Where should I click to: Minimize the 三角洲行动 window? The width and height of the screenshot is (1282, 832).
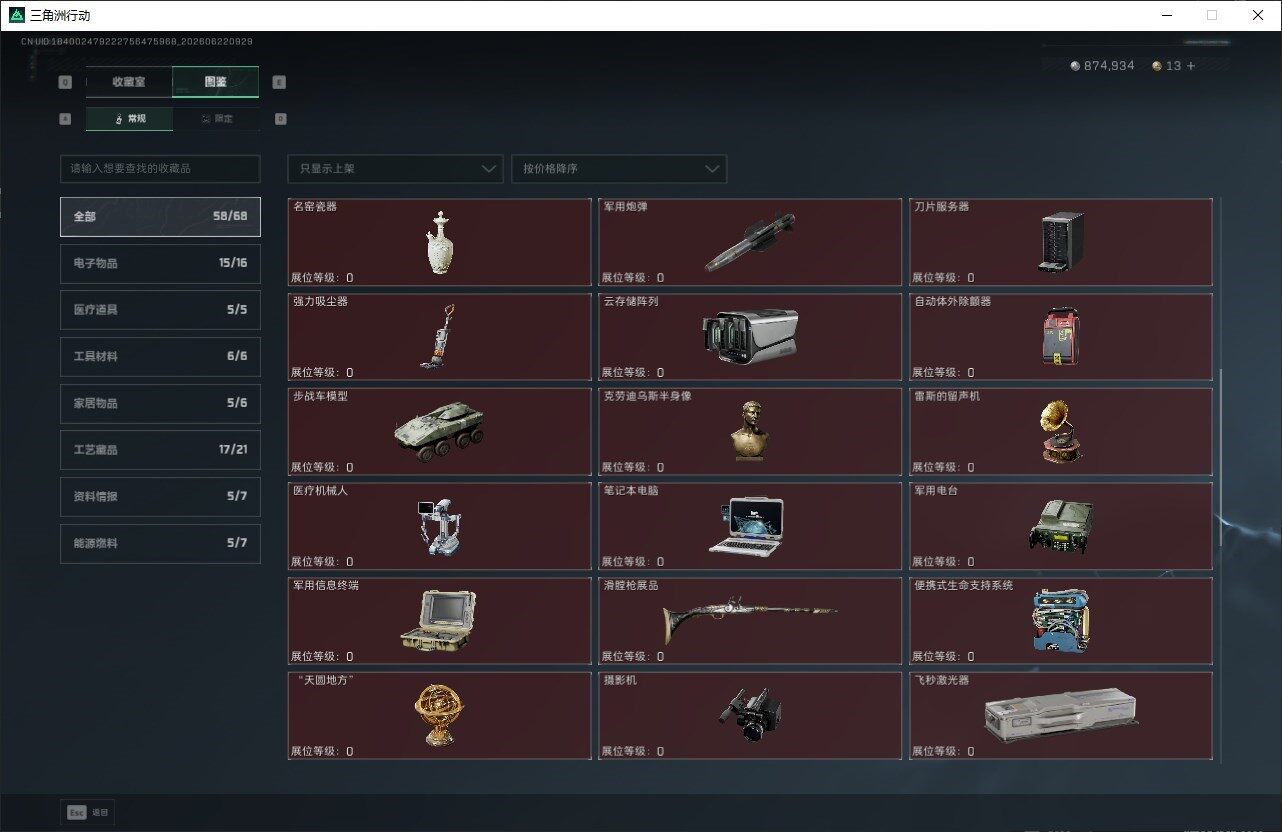pyautogui.click(x=1166, y=15)
